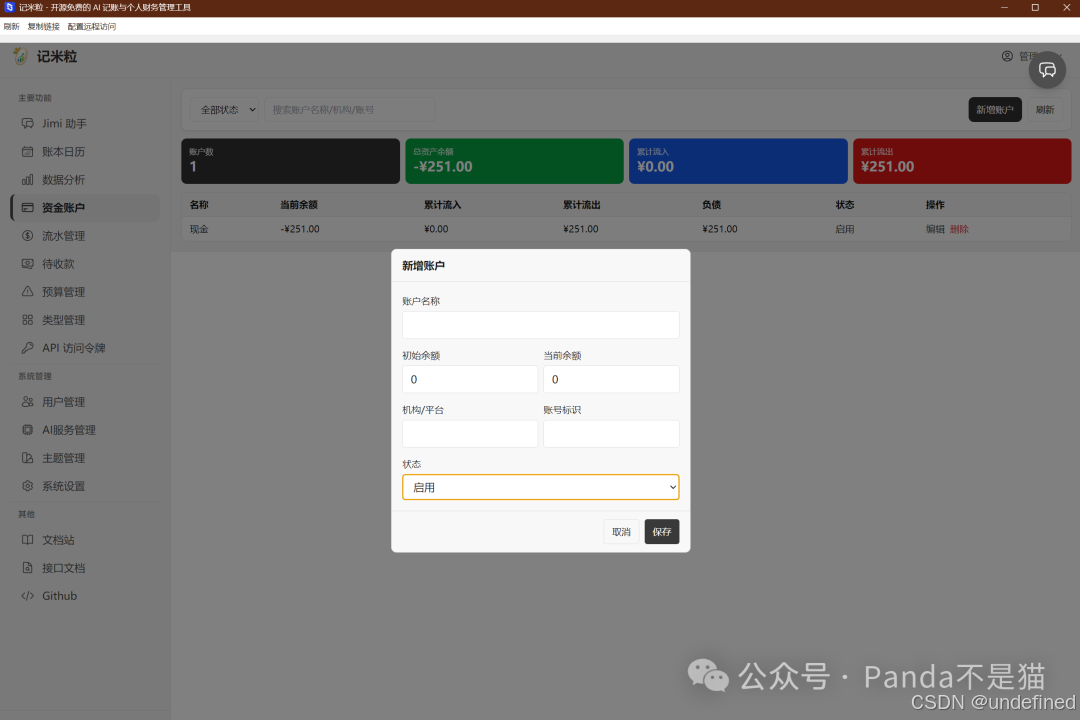Go to the 待收款 sidebar entry
Viewport: 1080px width, 720px height.
pos(85,264)
